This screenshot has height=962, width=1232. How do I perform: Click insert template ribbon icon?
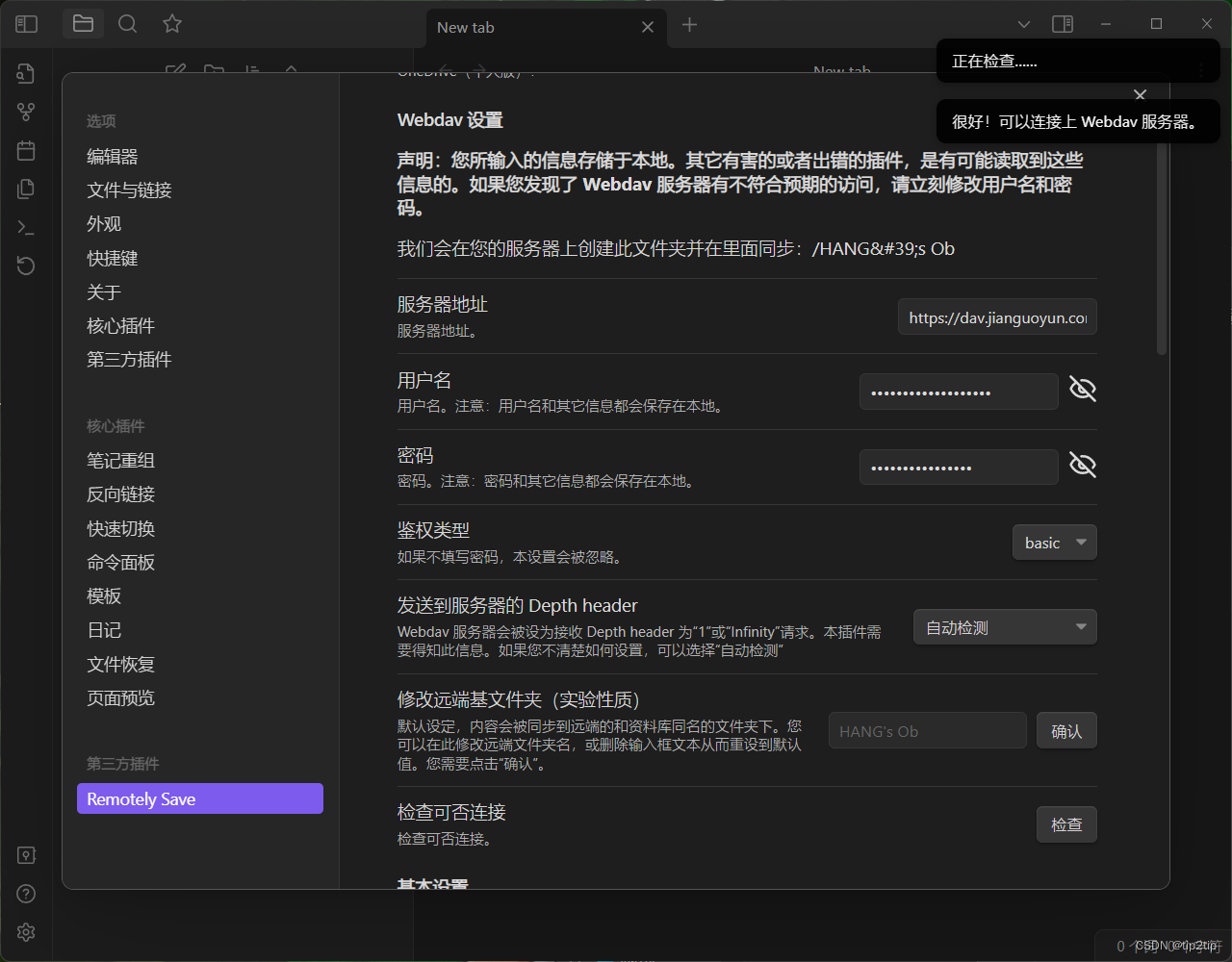pos(26,190)
